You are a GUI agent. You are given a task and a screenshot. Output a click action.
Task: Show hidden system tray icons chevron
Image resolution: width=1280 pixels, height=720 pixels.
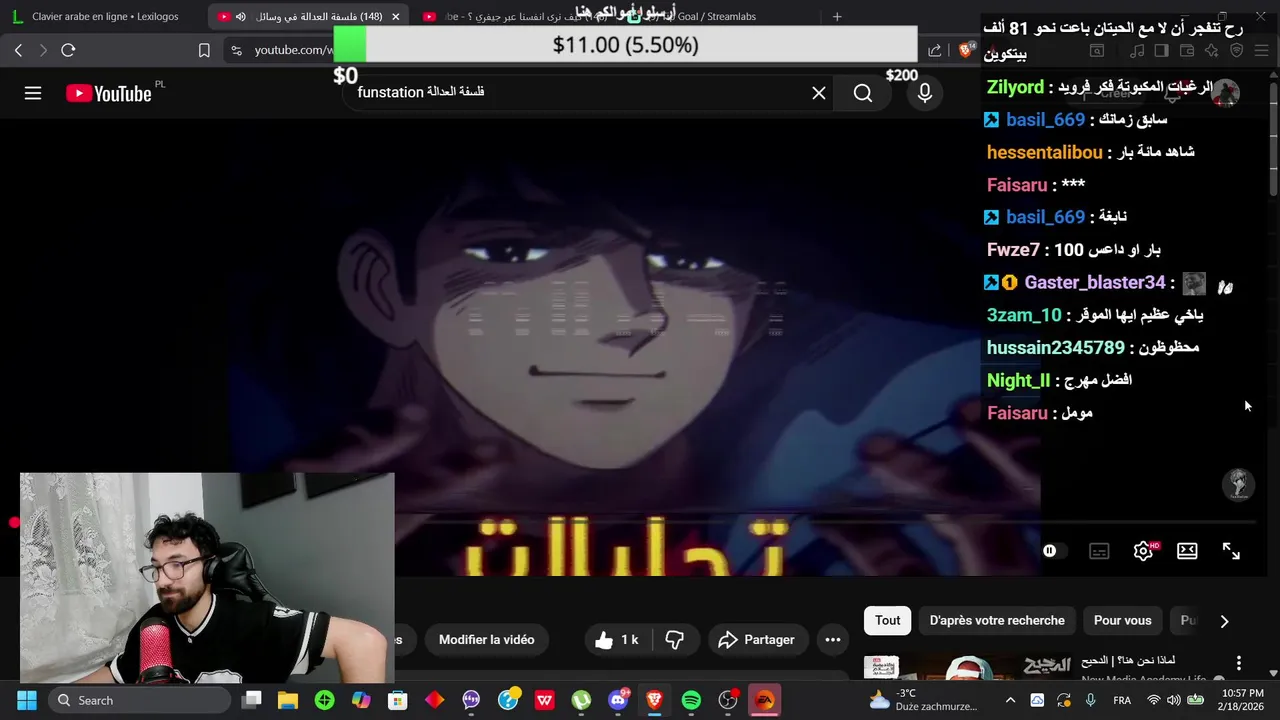[x=1010, y=700]
